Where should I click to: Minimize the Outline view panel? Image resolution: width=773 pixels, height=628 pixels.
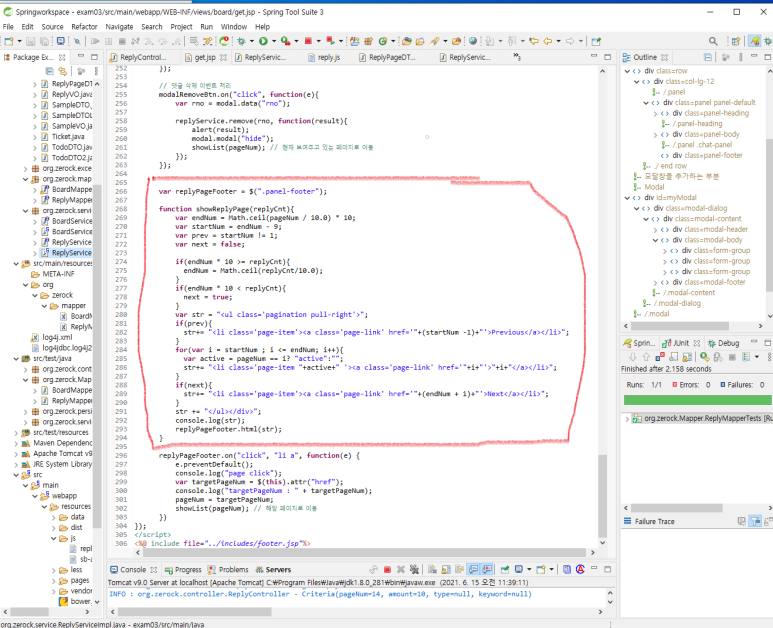click(x=754, y=57)
